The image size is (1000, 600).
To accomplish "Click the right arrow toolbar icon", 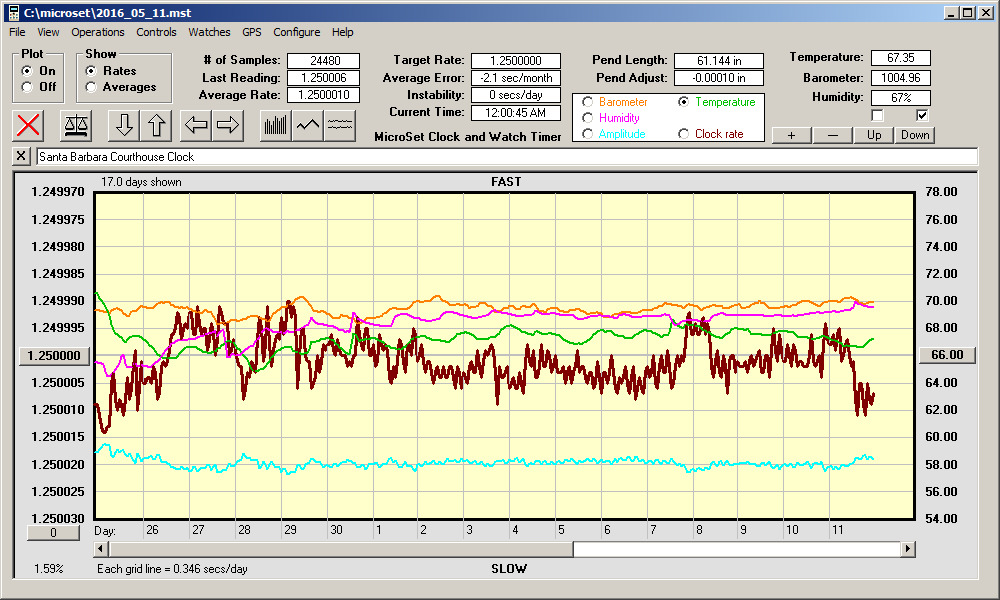I will [x=228, y=125].
